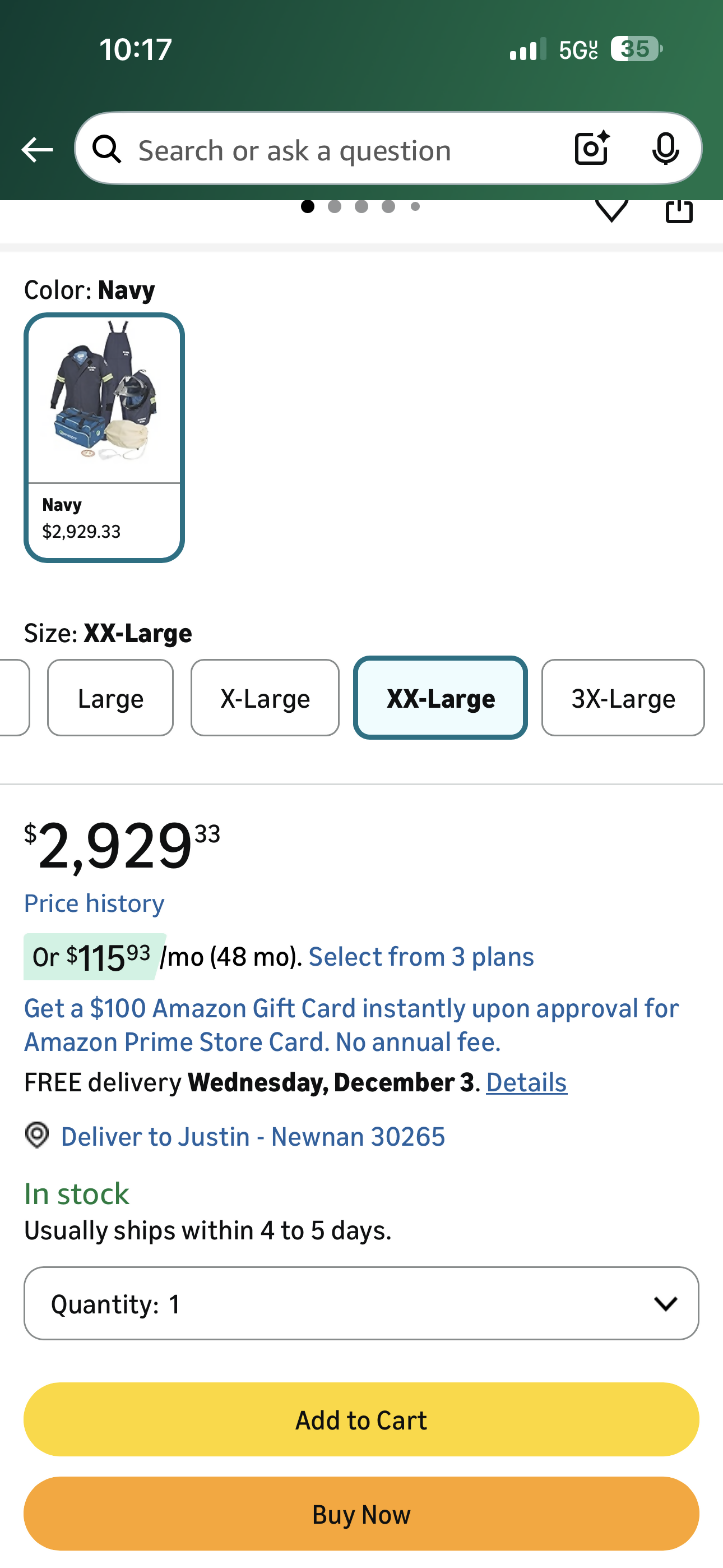
Task: Open camera lens visual search
Action: pyautogui.click(x=591, y=149)
